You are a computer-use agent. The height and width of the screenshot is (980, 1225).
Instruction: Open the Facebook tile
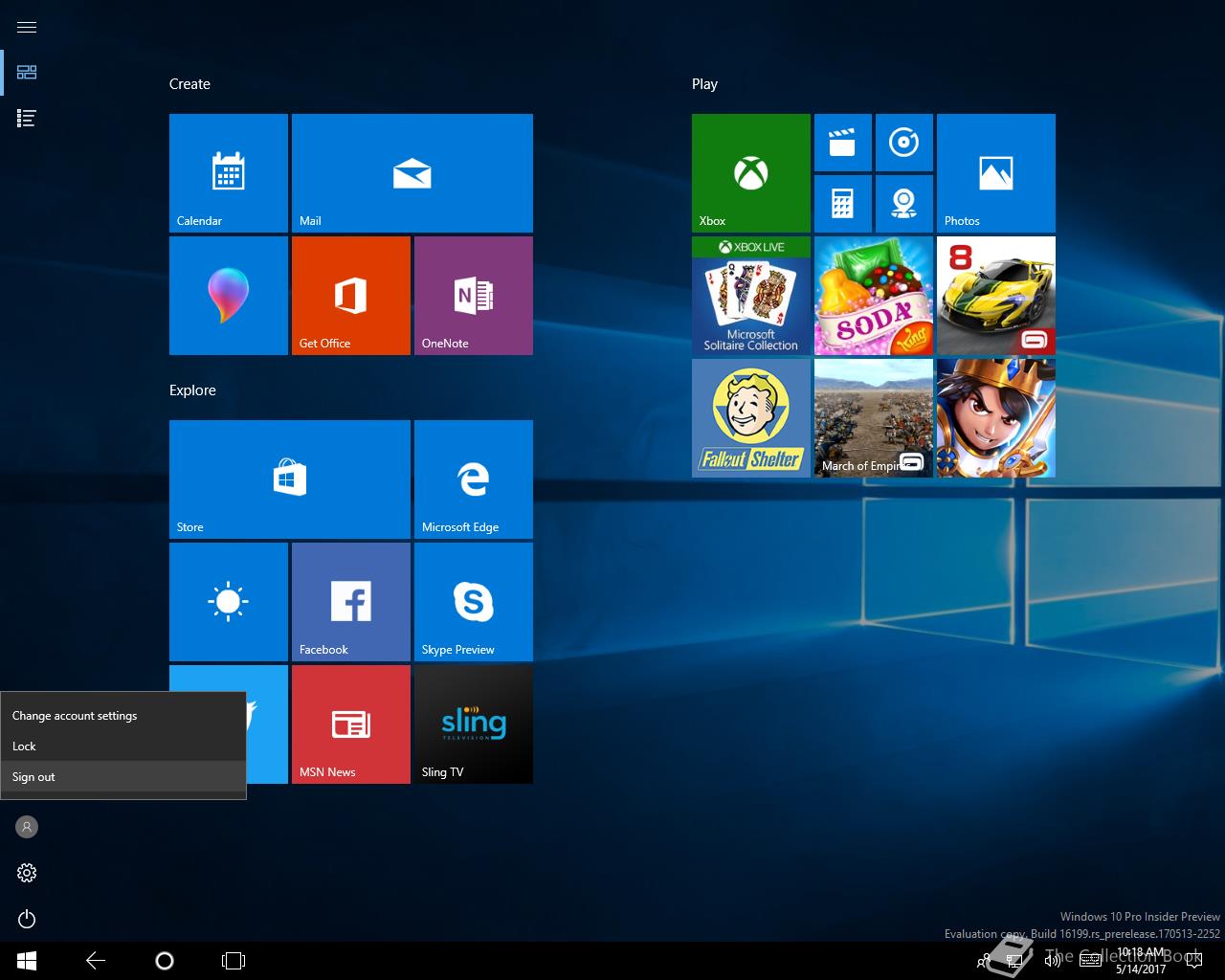coord(351,602)
